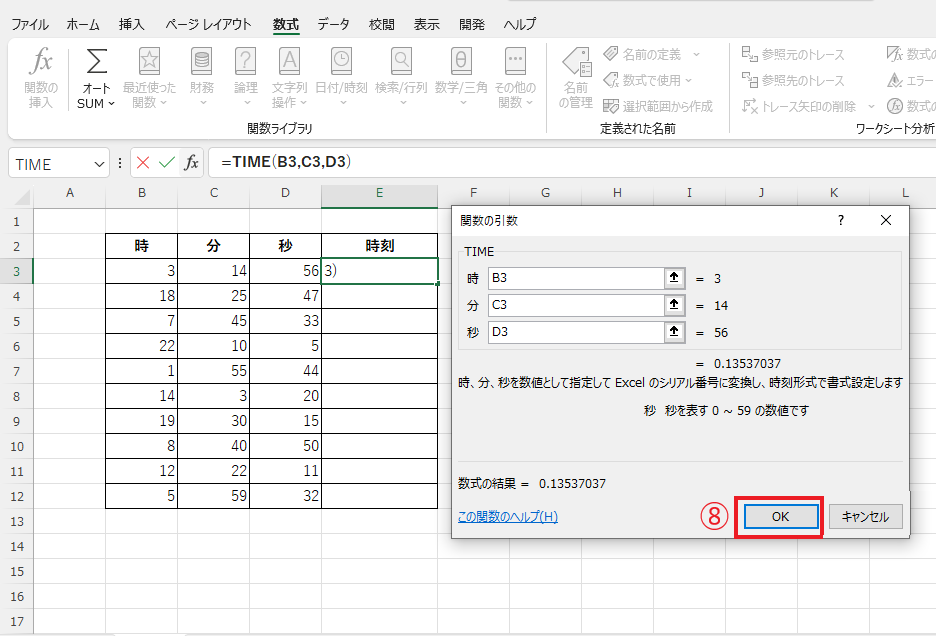Expand Remove Arrows dropdown arrow
The height and width of the screenshot is (636, 936).
tap(871, 106)
